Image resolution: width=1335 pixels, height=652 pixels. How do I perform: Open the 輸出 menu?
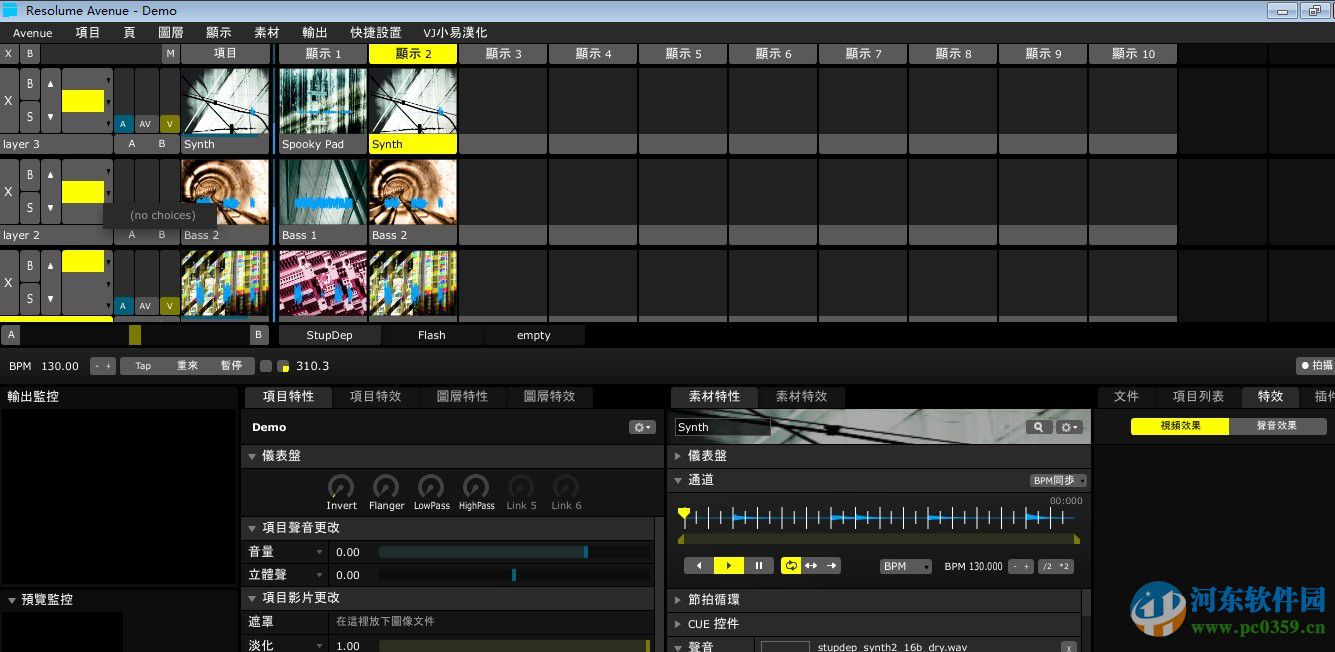(314, 31)
